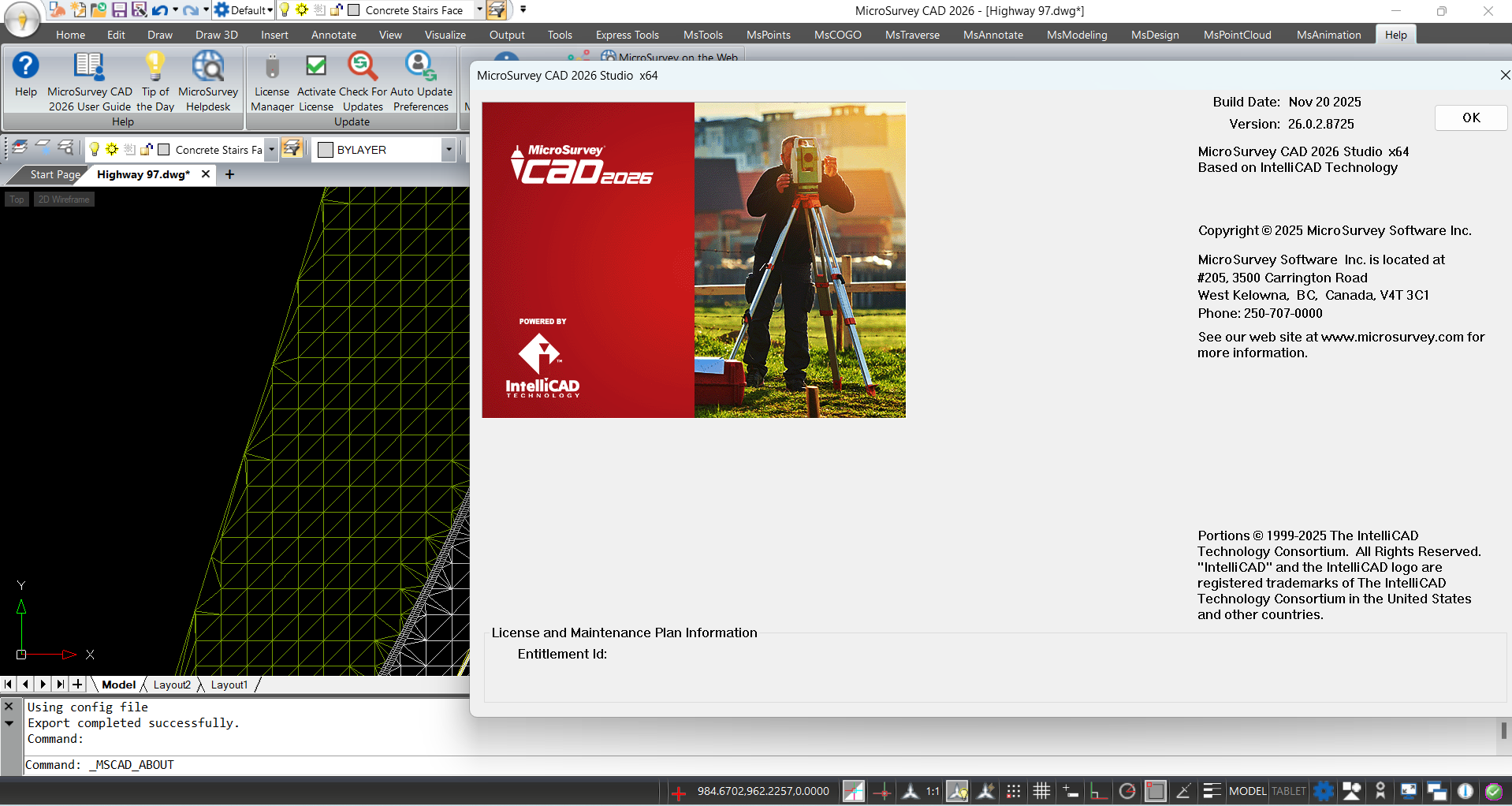Launch the License Manager
Image resolution: width=1512 pixels, height=806 pixels.
[272, 81]
